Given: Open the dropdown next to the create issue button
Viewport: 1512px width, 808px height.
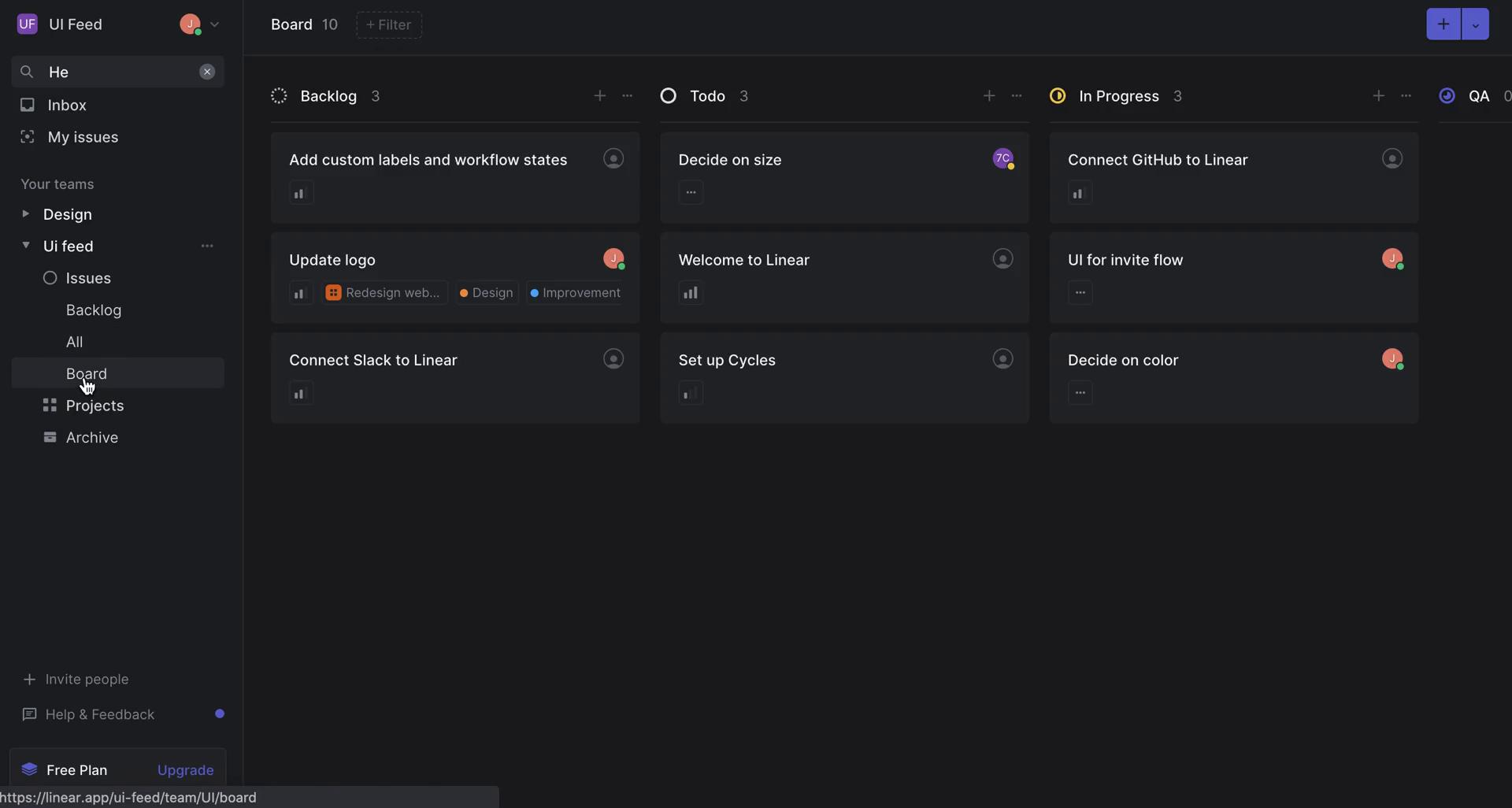Looking at the screenshot, I should (x=1475, y=24).
